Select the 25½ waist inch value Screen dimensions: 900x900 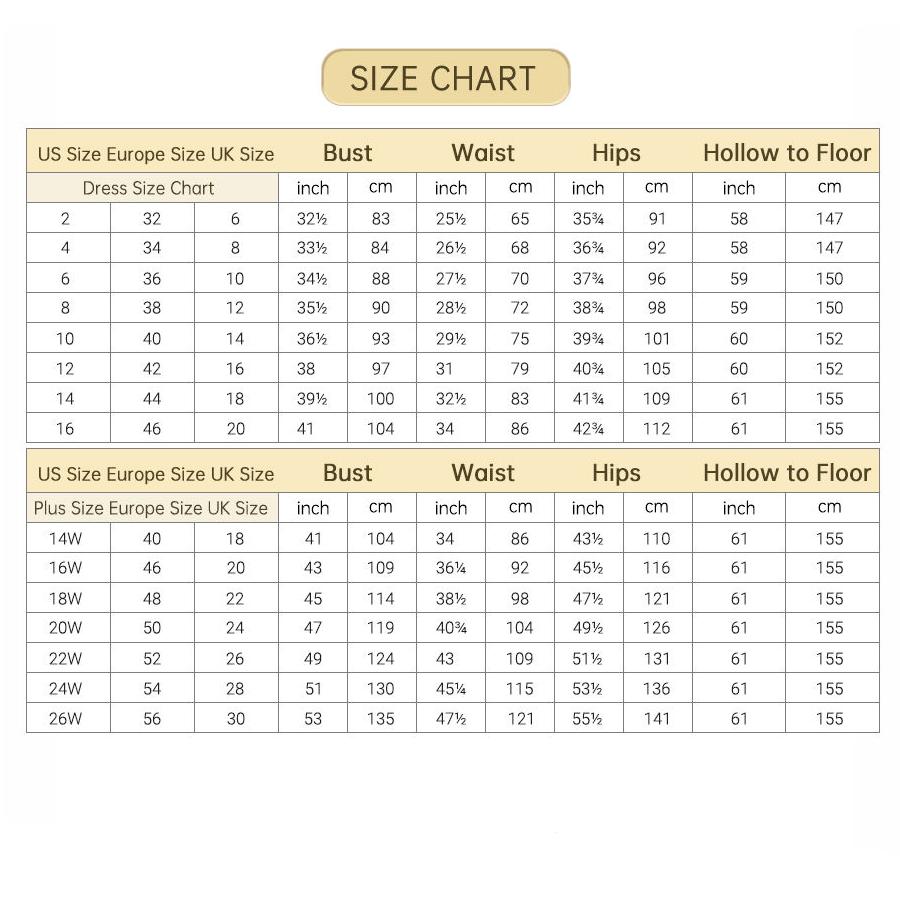(450, 219)
